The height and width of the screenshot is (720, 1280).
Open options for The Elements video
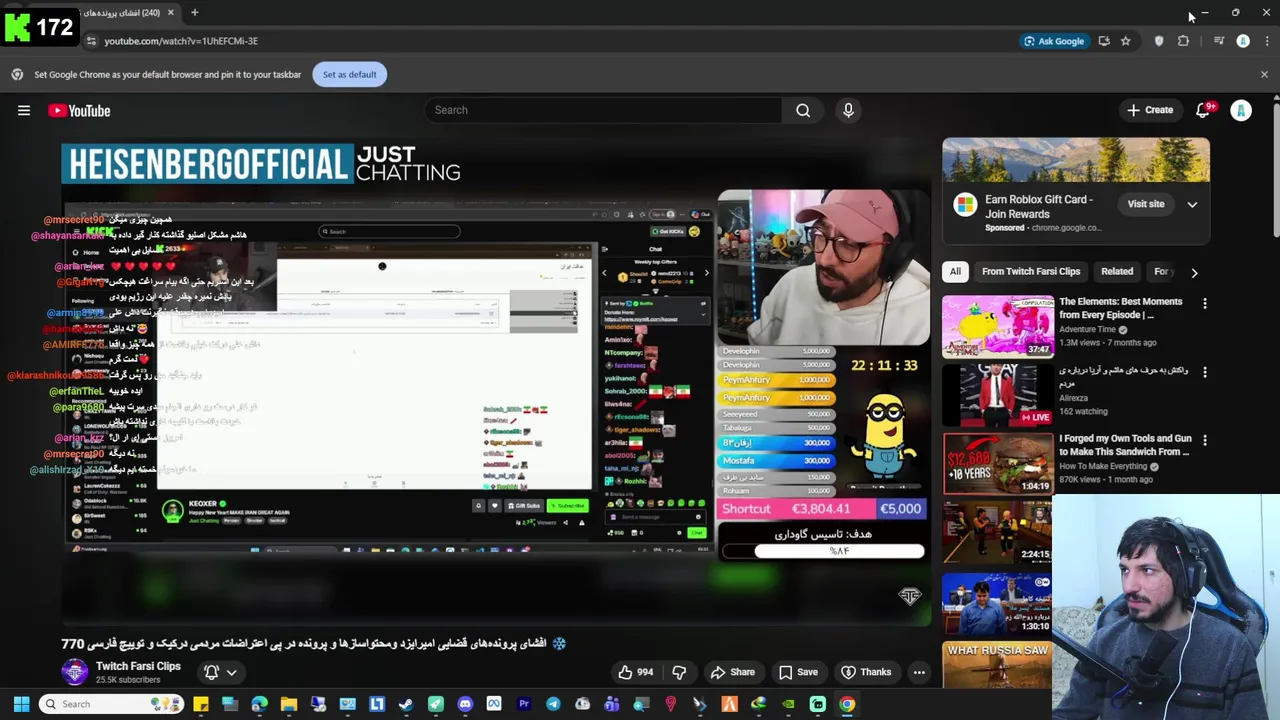tap(1204, 303)
